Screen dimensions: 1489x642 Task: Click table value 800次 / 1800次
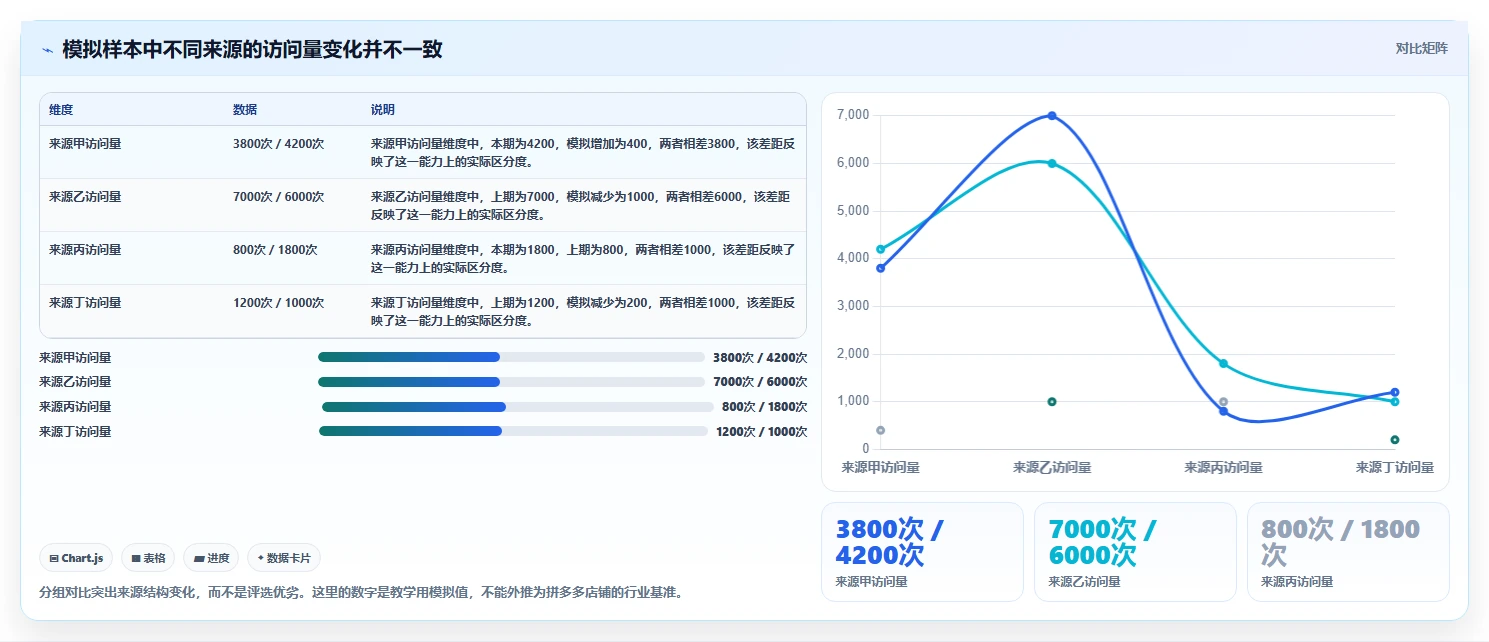(275, 250)
